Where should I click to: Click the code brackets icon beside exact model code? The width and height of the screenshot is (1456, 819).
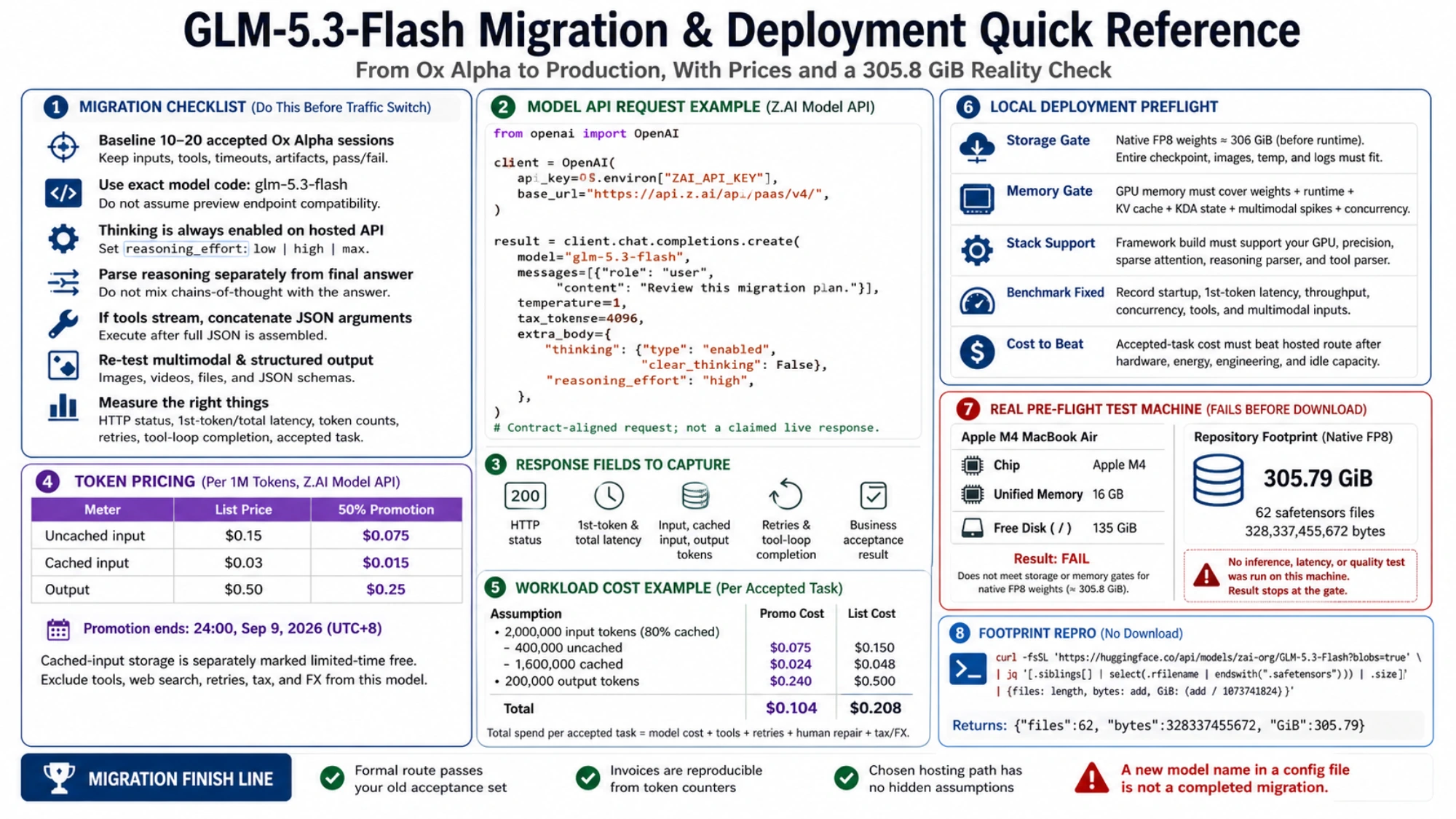63,193
